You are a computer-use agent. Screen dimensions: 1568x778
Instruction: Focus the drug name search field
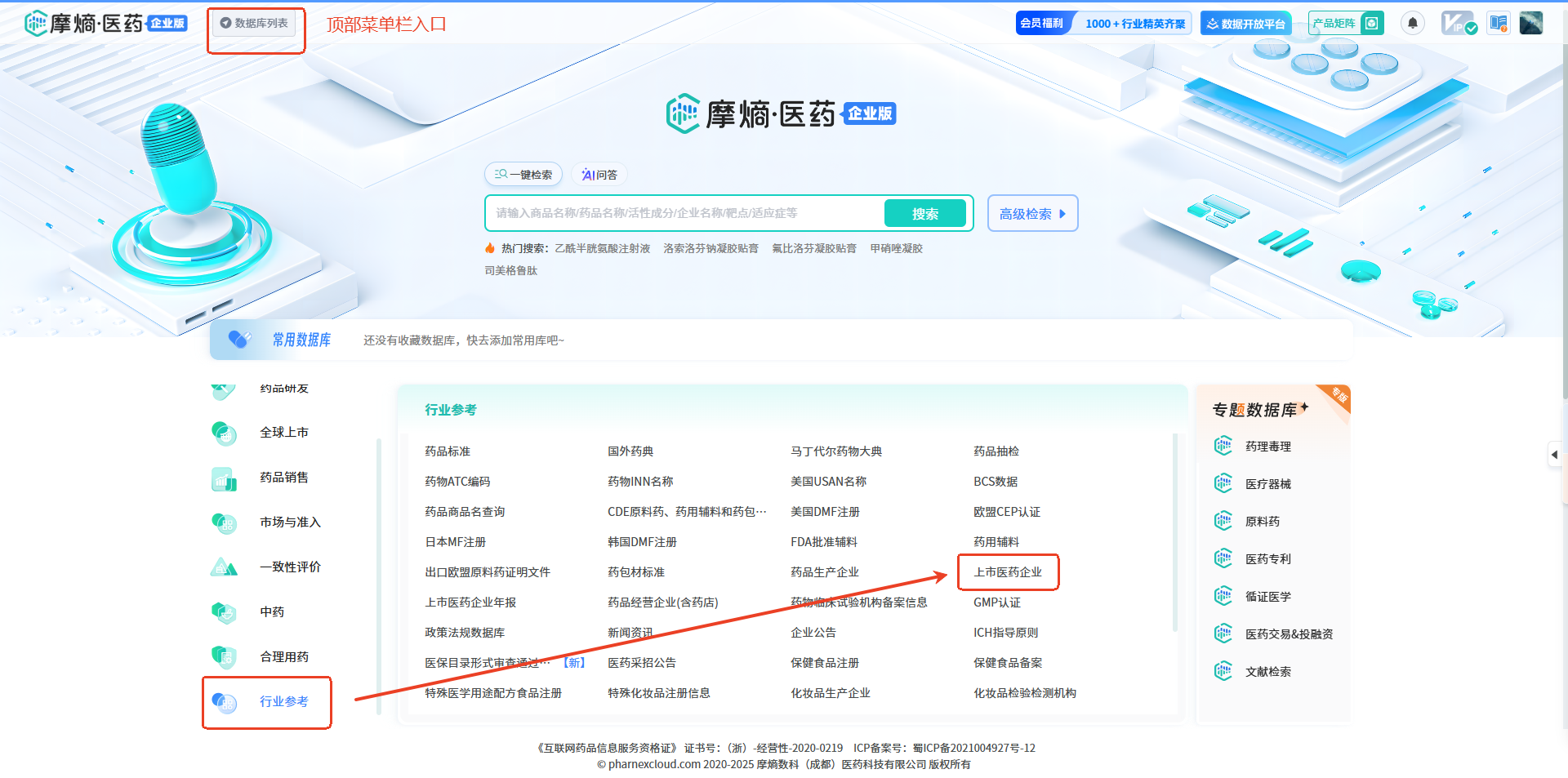coord(684,213)
